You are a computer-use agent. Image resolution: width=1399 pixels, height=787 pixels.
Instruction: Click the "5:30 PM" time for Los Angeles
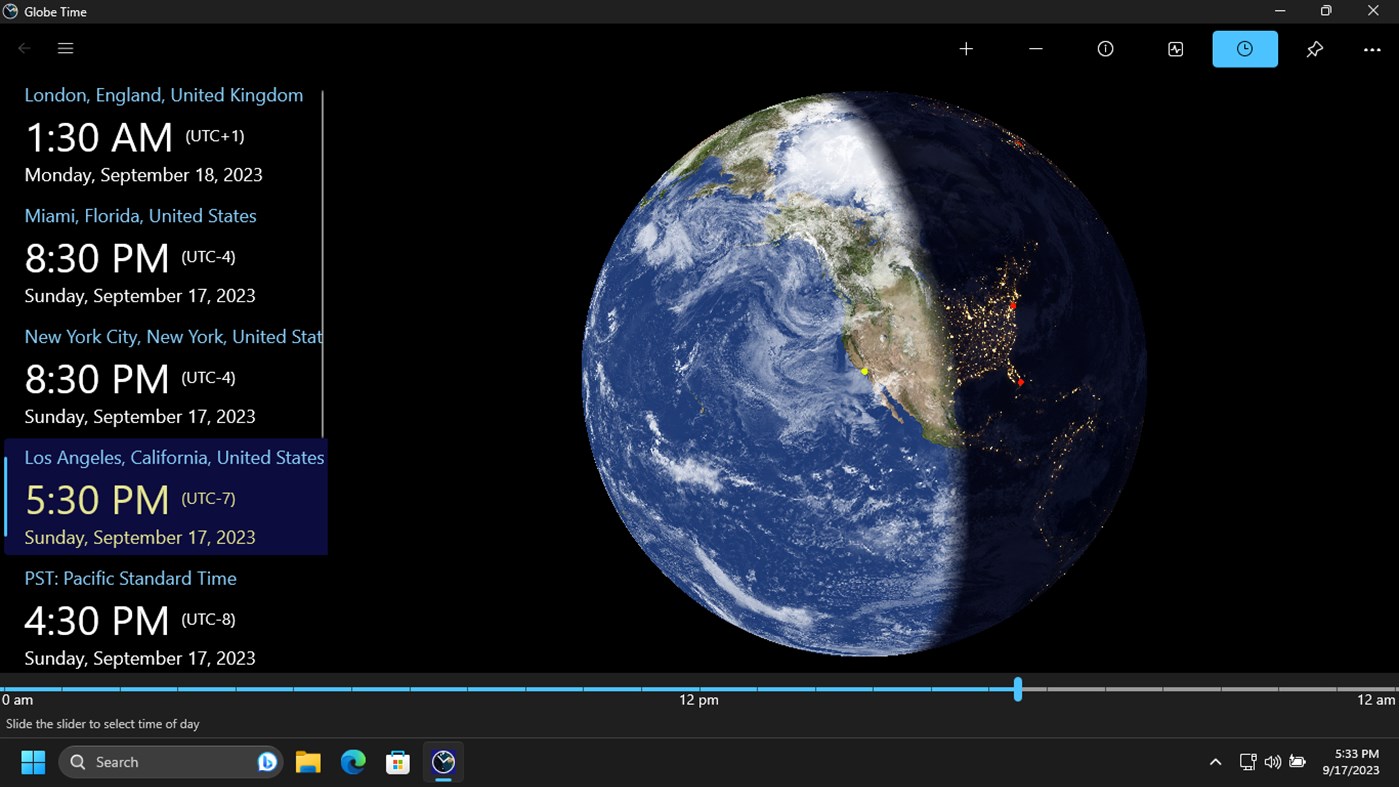(97, 500)
